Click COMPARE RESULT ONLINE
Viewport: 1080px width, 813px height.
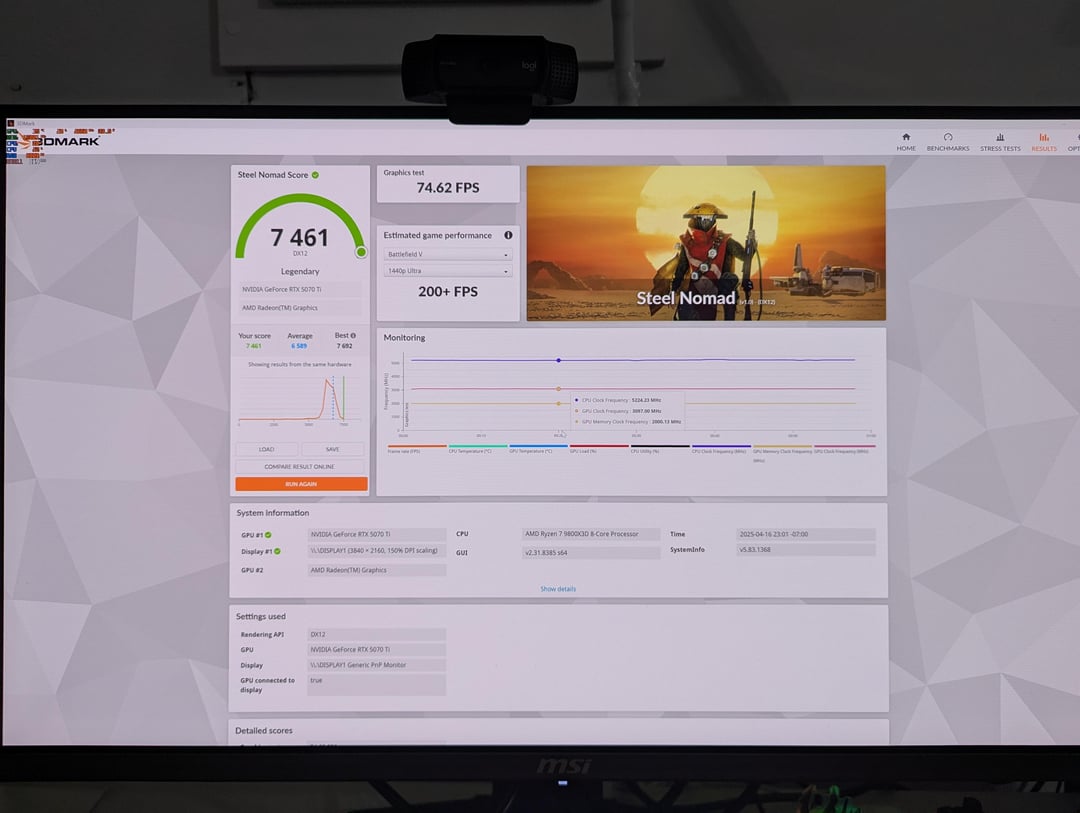coord(300,466)
